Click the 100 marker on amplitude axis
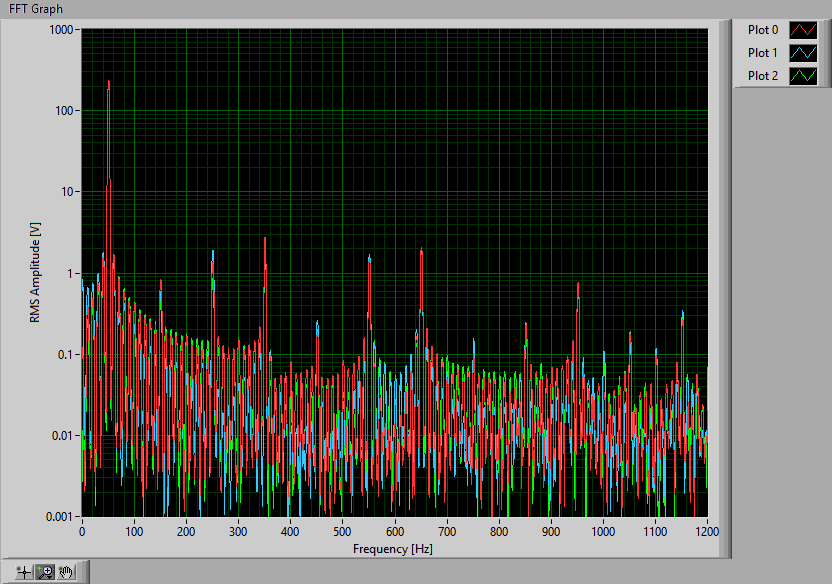Image resolution: width=832 pixels, height=584 pixels. click(66, 110)
